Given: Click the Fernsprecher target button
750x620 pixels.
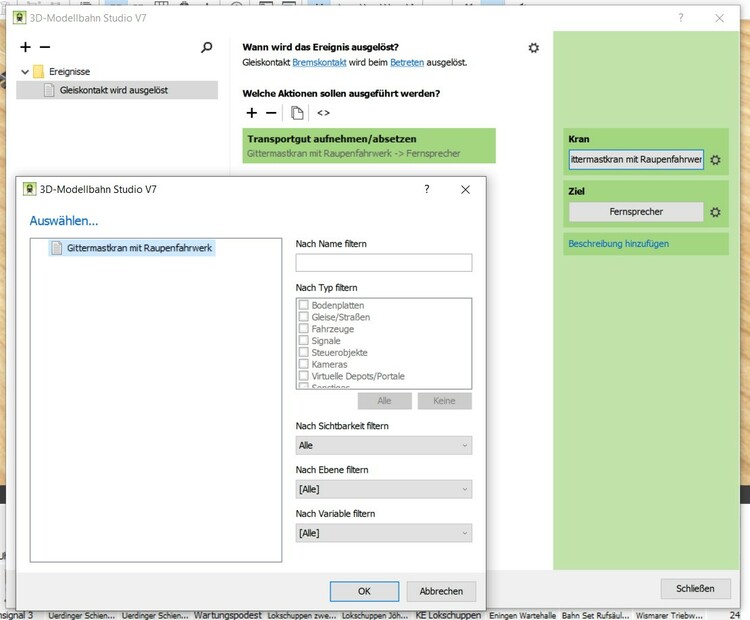Looking at the screenshot, I should [x=636, y=212].
